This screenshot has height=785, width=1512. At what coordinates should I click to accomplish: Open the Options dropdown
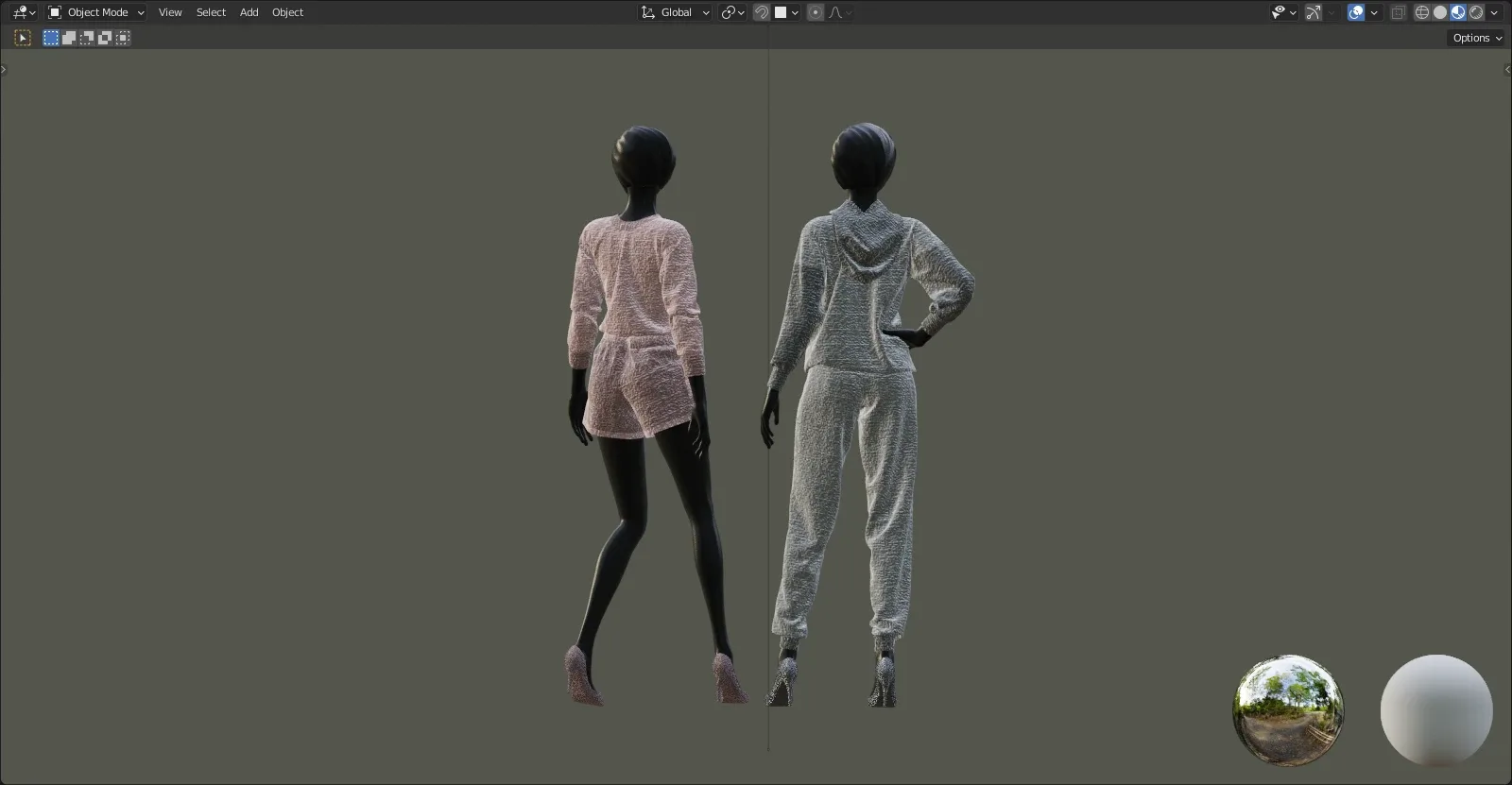point(1477,38)
